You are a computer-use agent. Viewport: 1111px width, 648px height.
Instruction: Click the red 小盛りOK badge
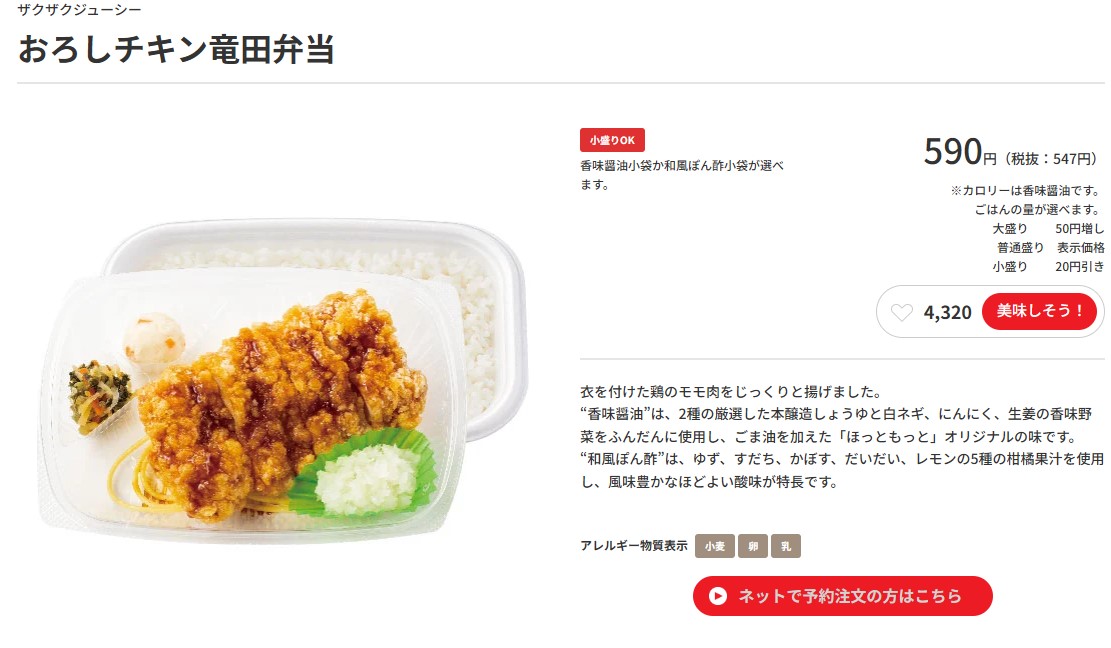tap(612, 140)
